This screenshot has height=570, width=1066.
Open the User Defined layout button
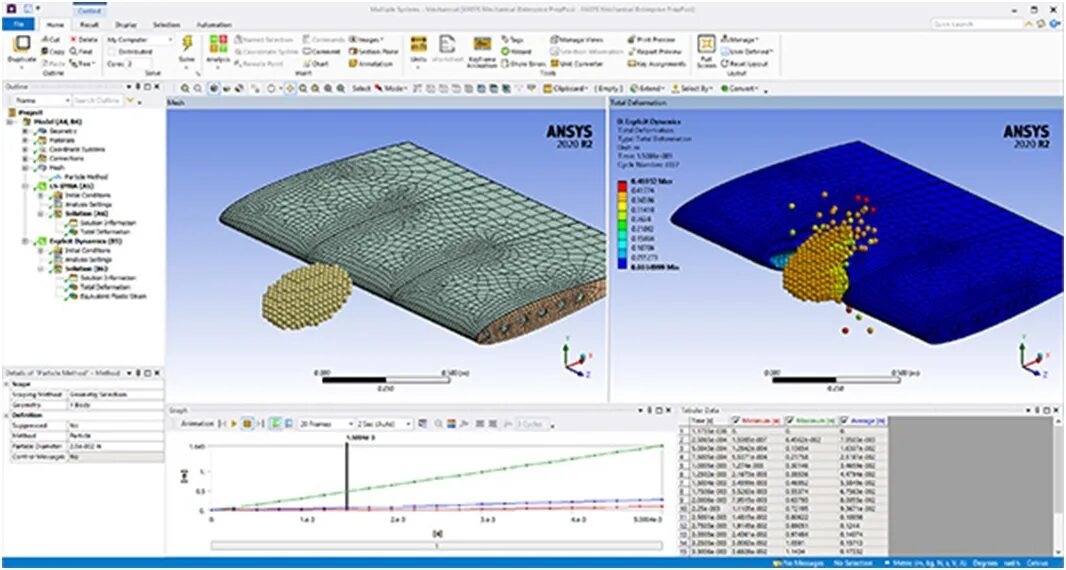tap(747, 52)
